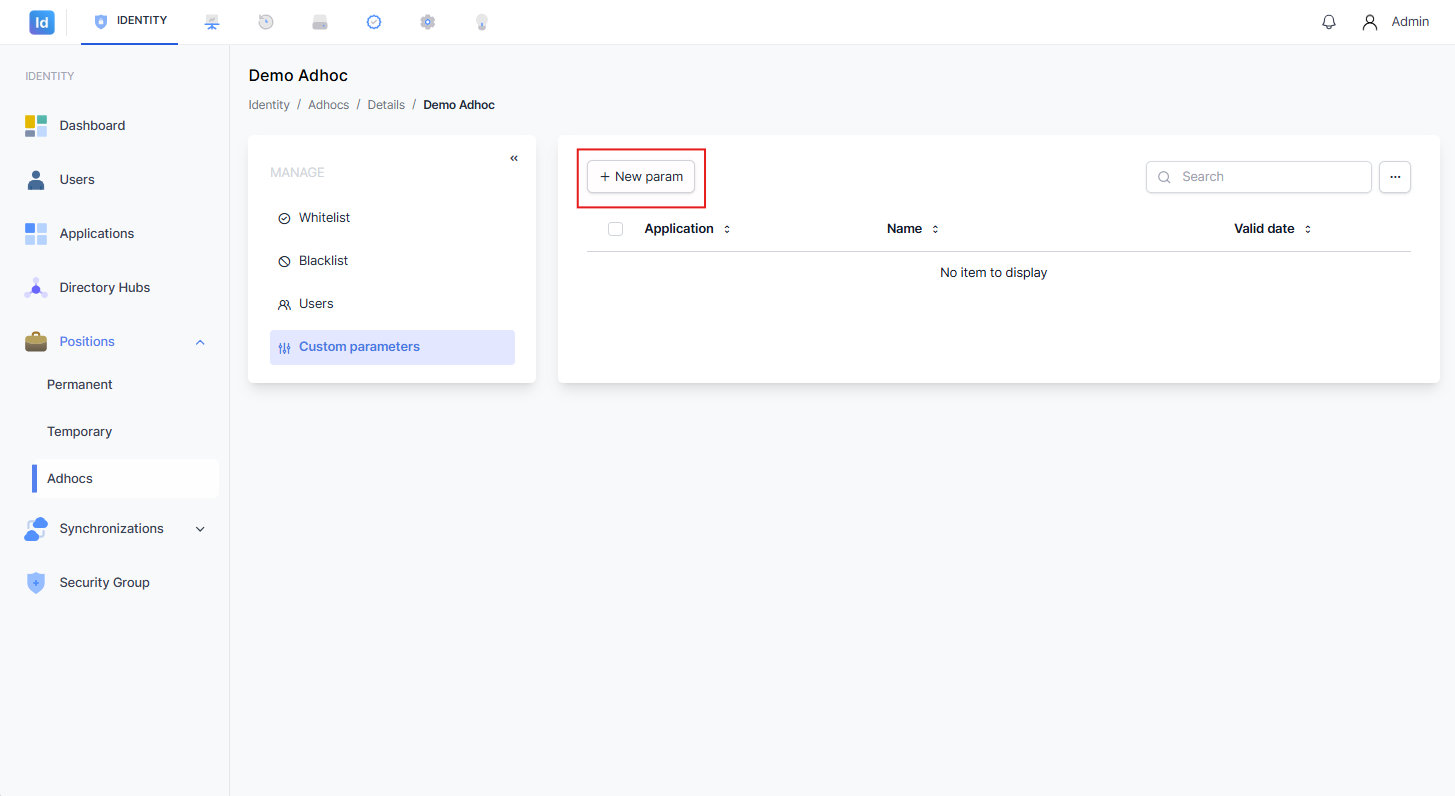Click the Security Group shield icon

(x=36, y=583)
